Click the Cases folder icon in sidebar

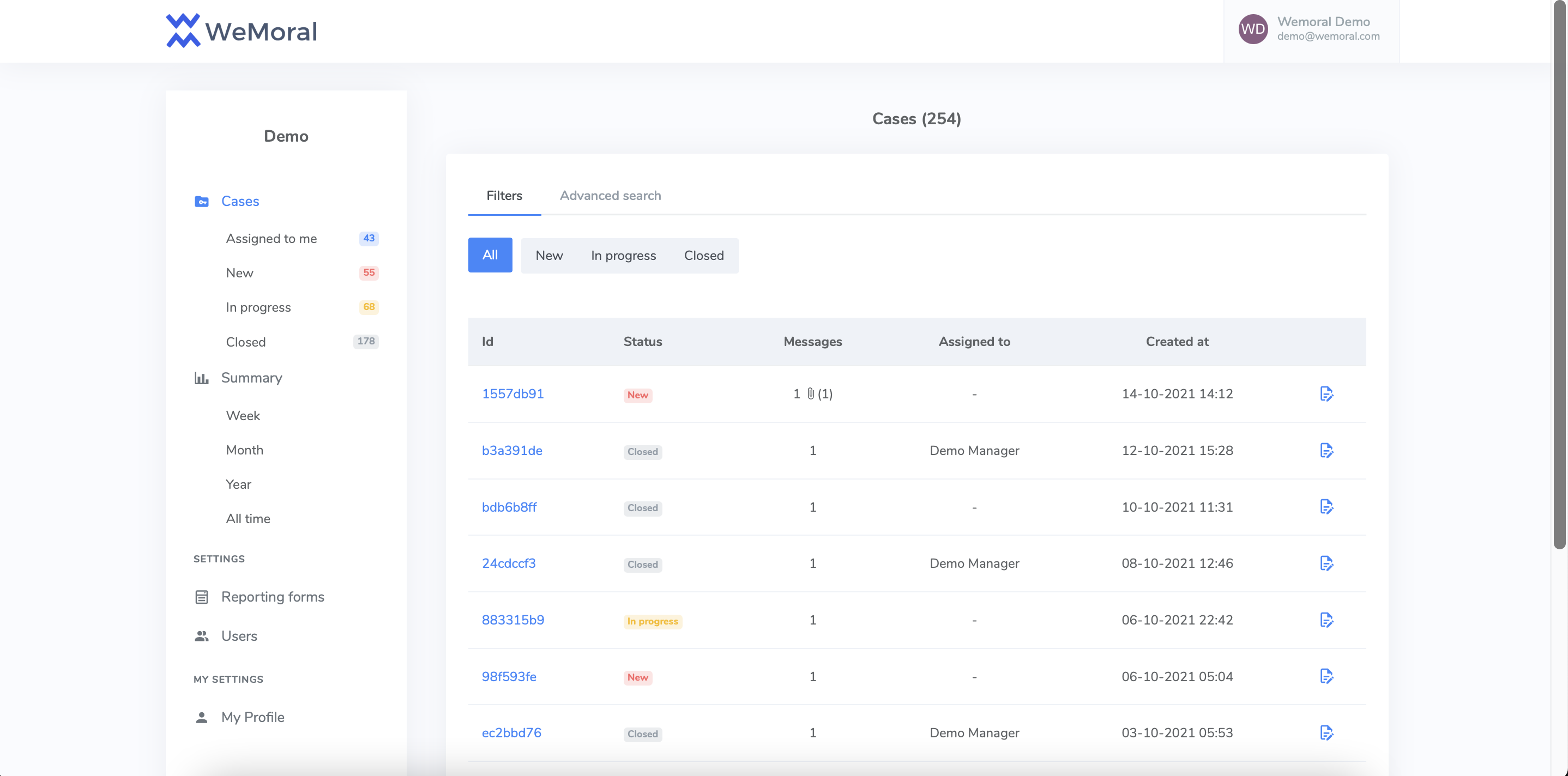coord(202,202)
